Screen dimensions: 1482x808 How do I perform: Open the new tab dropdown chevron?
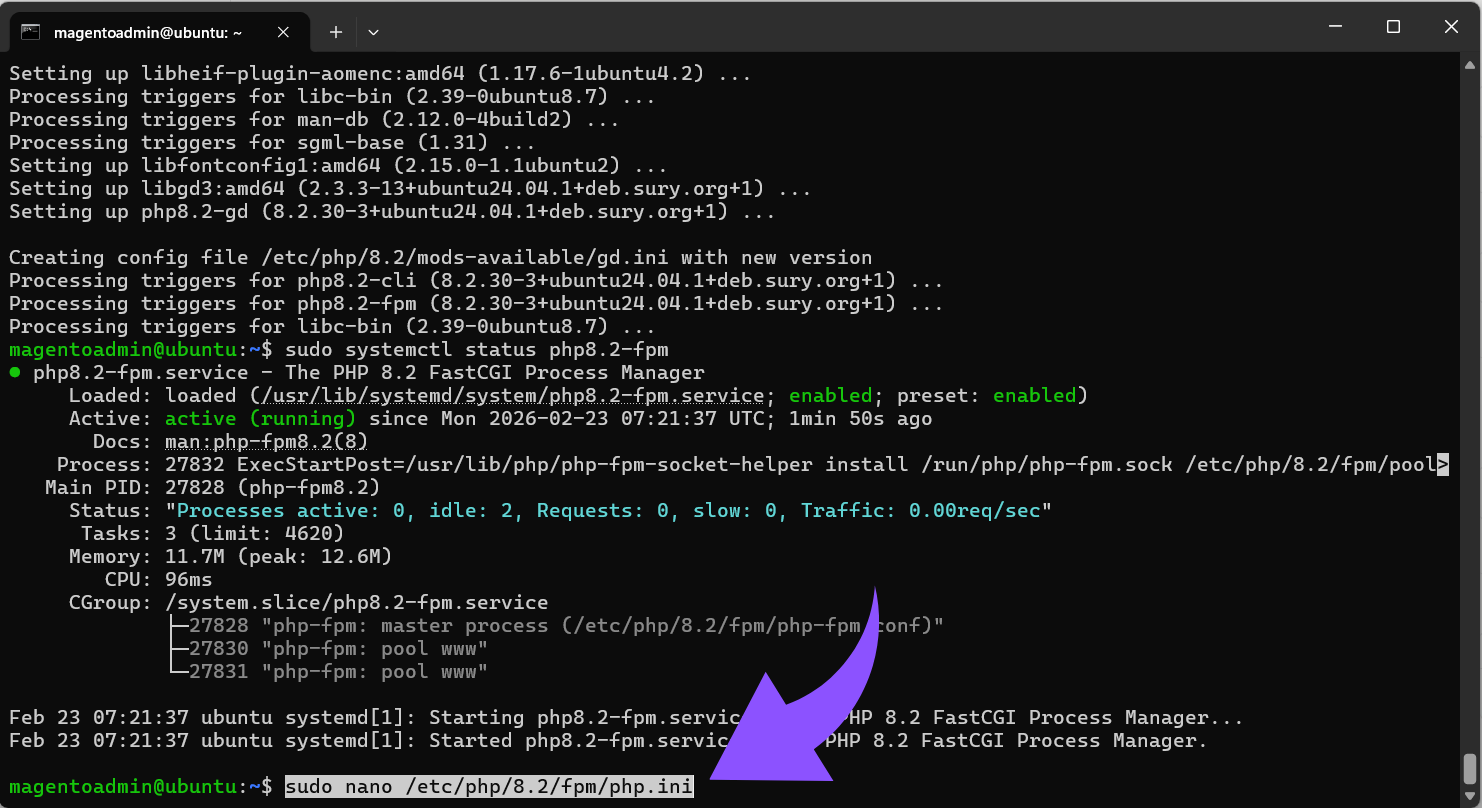pos(373,31)
